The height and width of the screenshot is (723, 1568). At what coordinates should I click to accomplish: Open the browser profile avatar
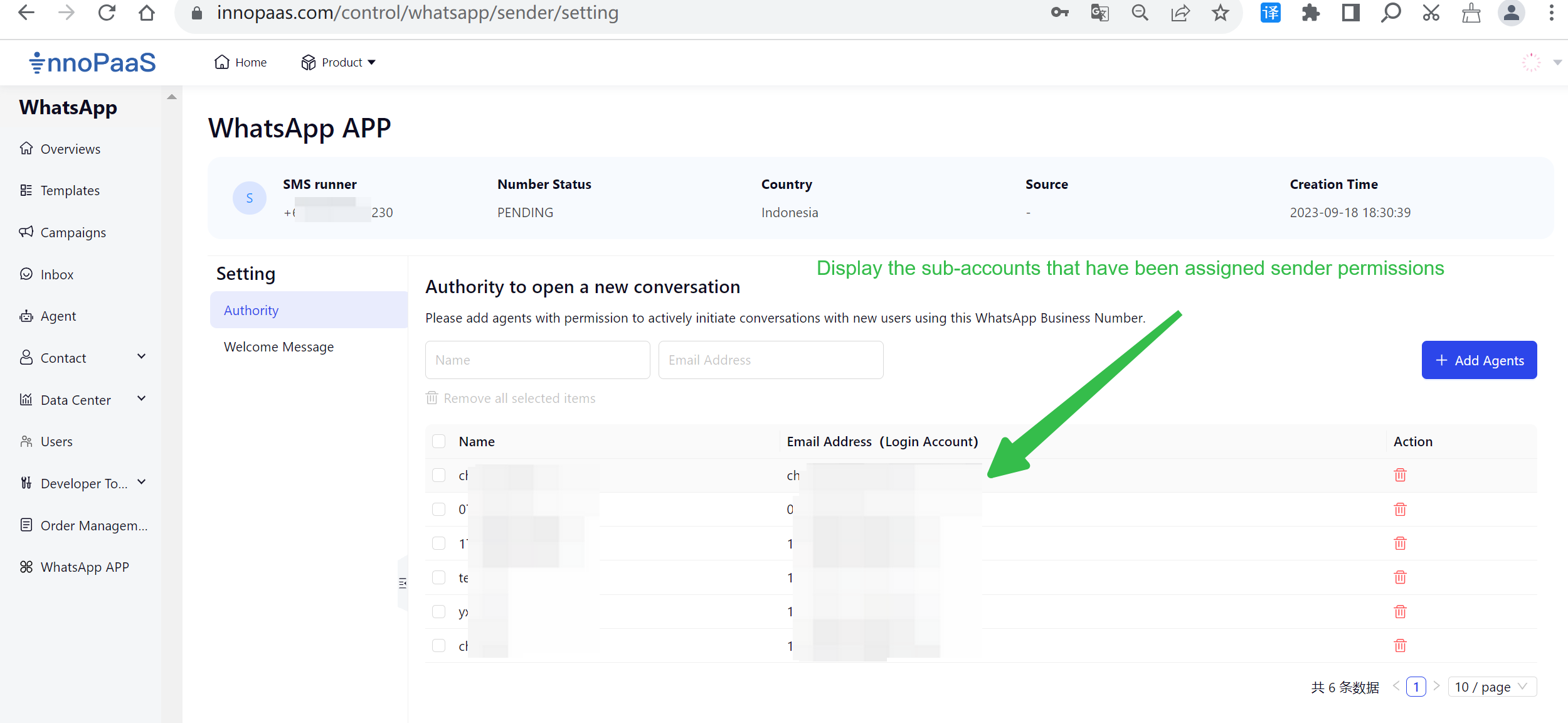pyautogui.click(x=1511, y=13)
